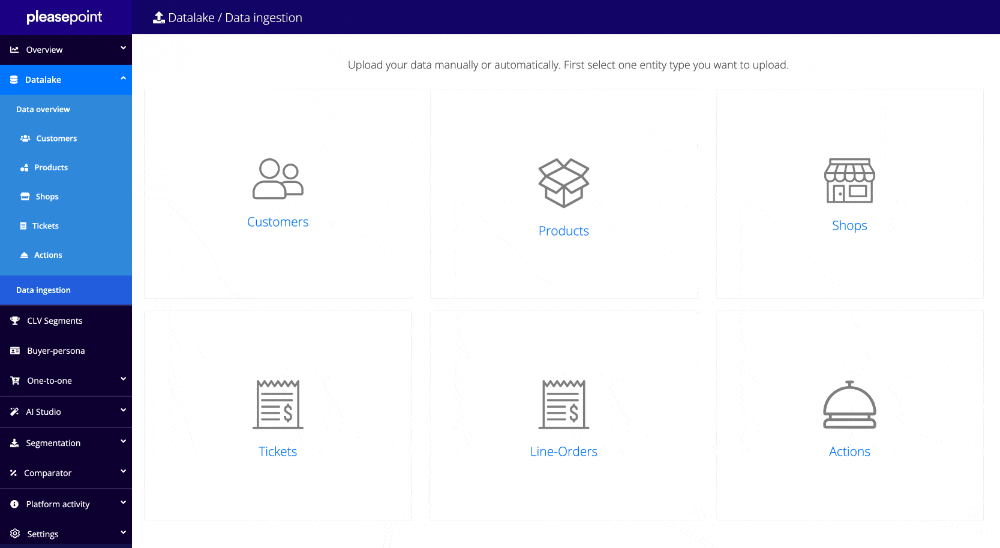Select the large Tickets receipt icon
Image resolution: width=1000 pixels, height=548 pixels.
(278, 404)
